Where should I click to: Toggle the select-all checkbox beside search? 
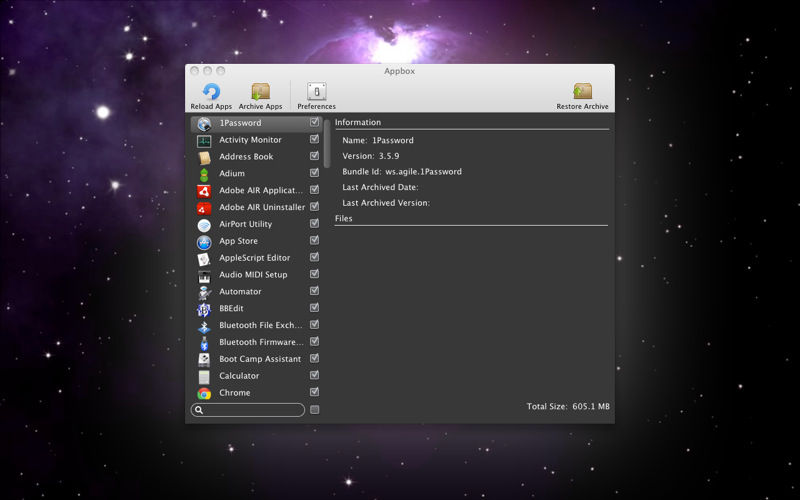(315, 410)
